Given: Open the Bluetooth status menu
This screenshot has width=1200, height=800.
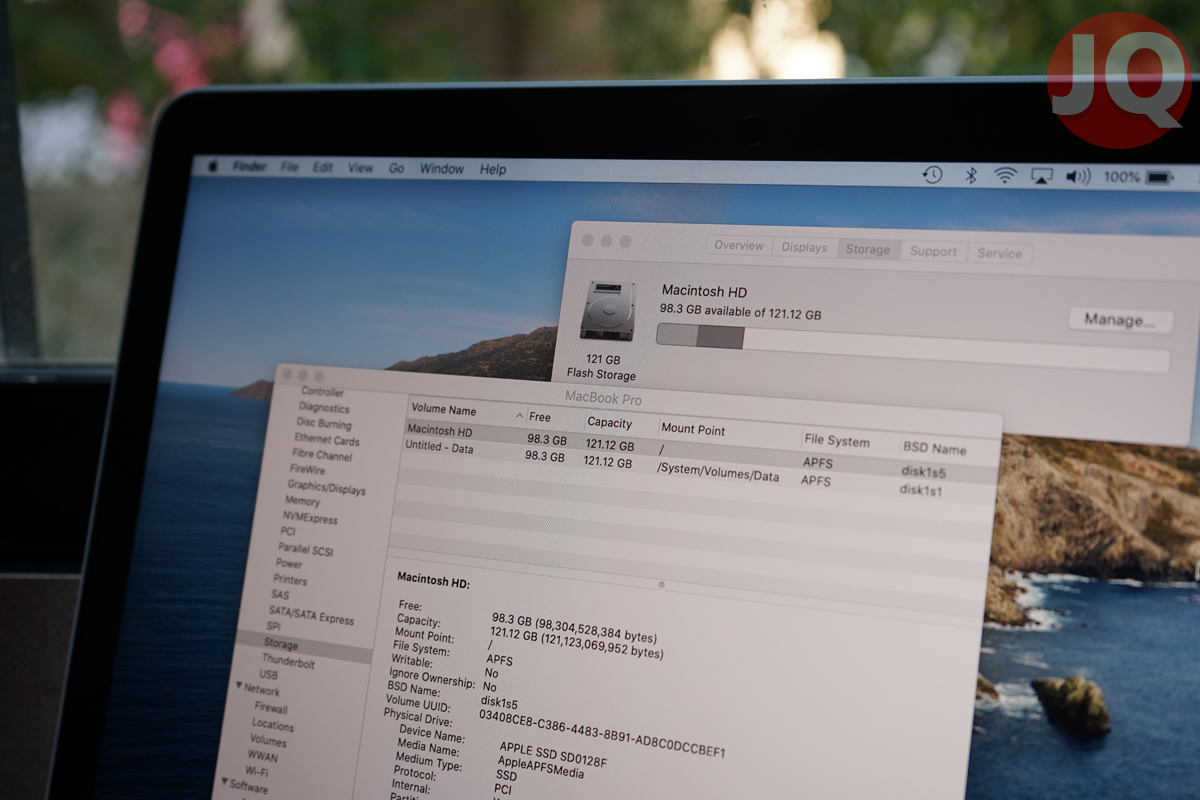Looking at the screenshot, I should [x=969, y=176].
